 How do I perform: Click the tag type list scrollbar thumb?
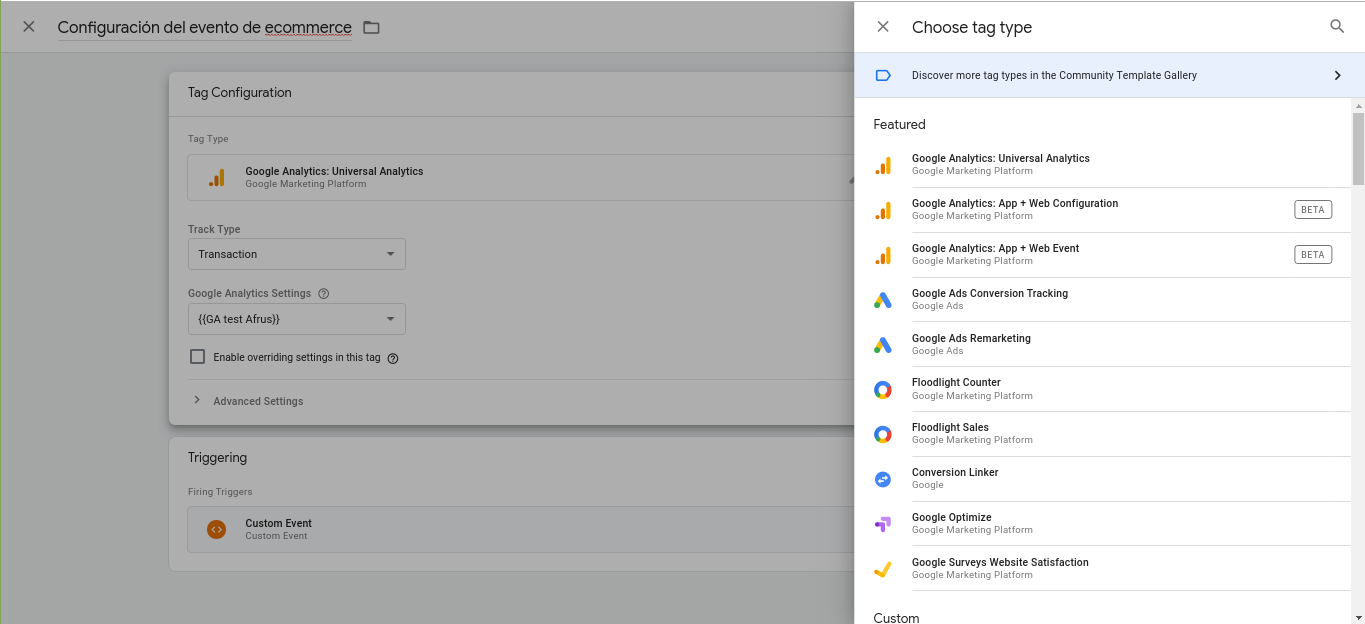[1358, 148]
